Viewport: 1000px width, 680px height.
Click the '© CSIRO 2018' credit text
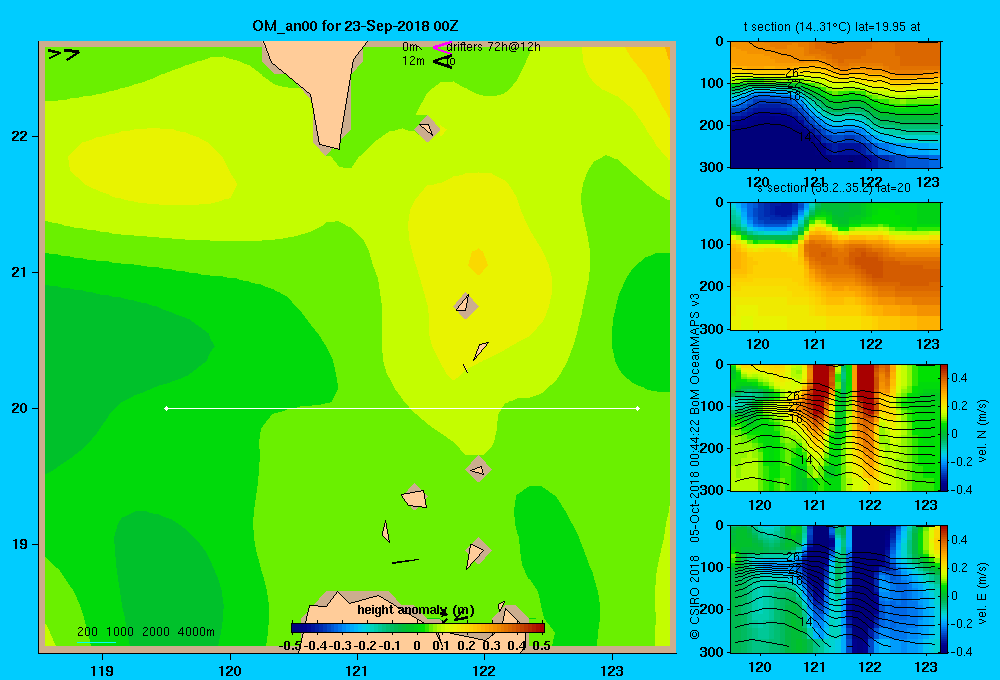coord(695,597)
